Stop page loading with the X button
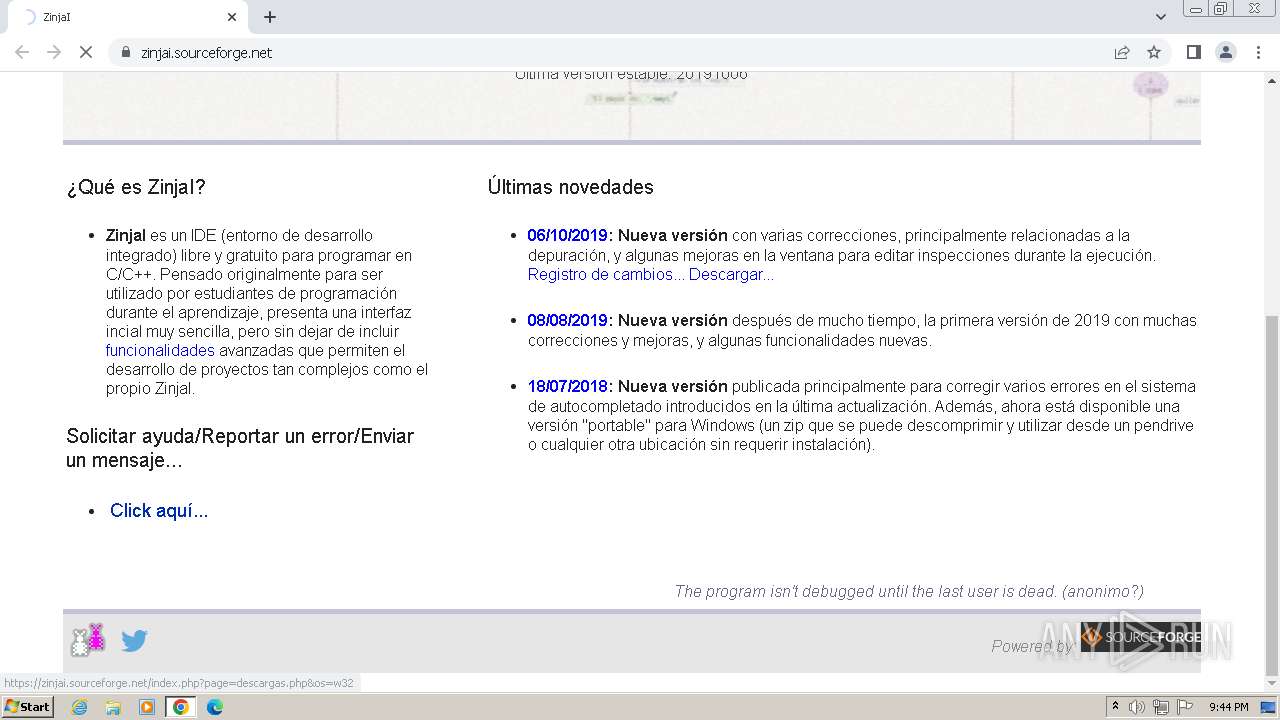1280x720 pixels. click(86, 52)
